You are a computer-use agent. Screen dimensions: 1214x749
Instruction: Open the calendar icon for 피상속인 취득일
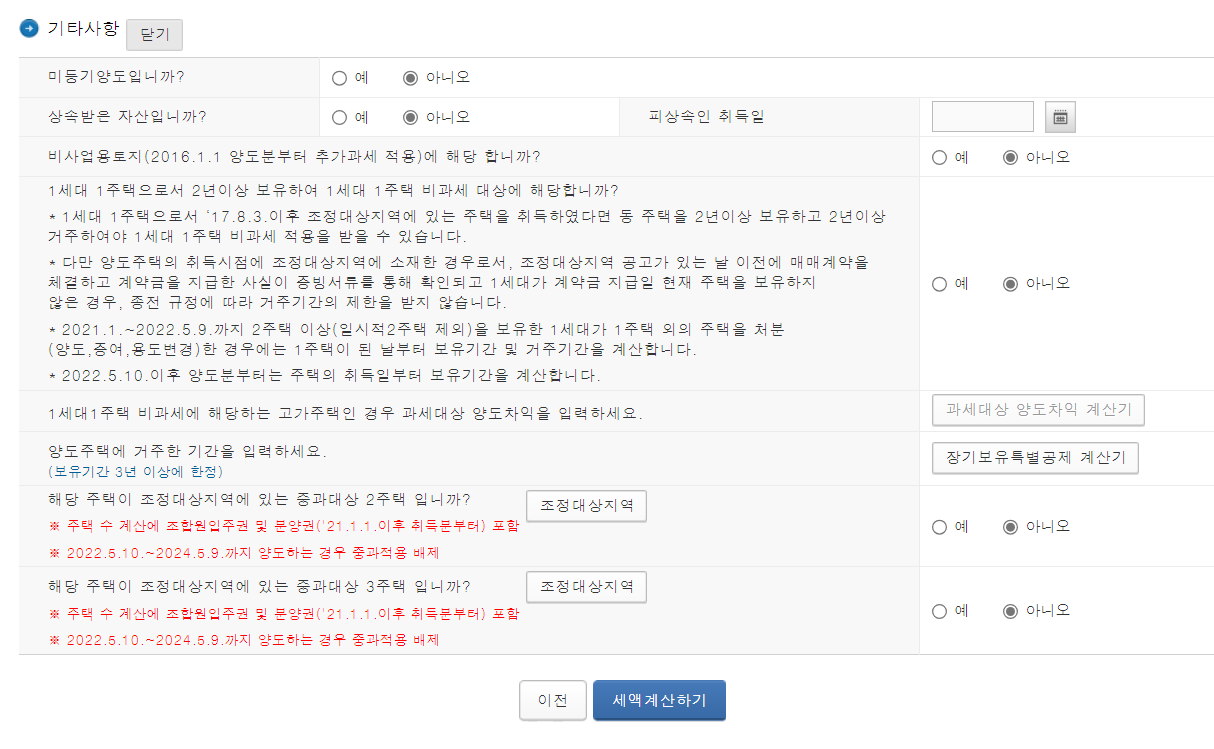coord(1060,116)
